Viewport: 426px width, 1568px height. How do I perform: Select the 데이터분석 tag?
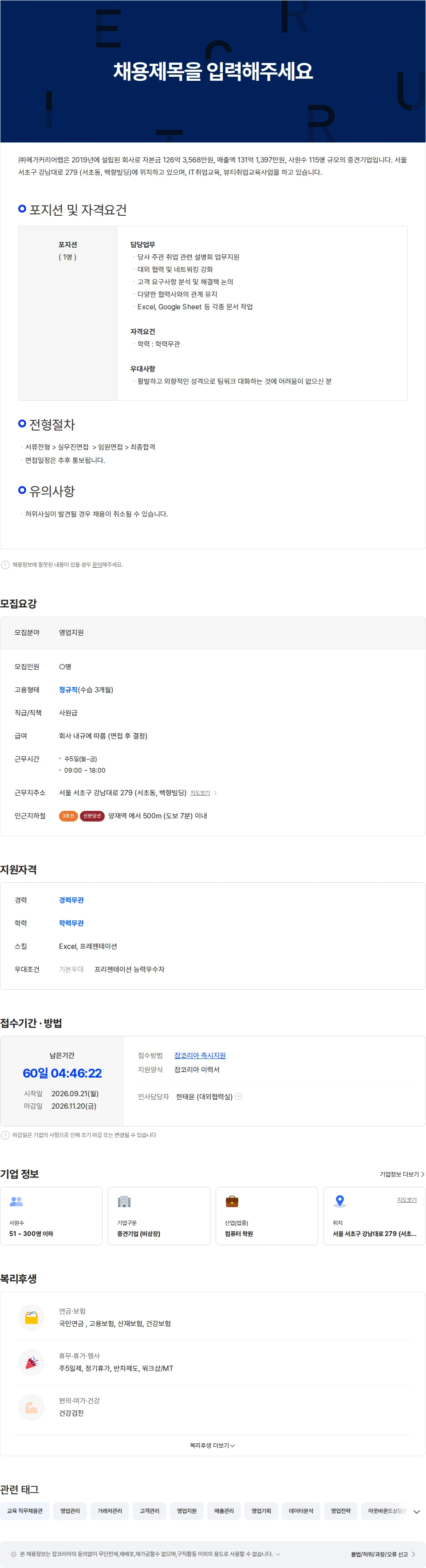coord(300,1510)
